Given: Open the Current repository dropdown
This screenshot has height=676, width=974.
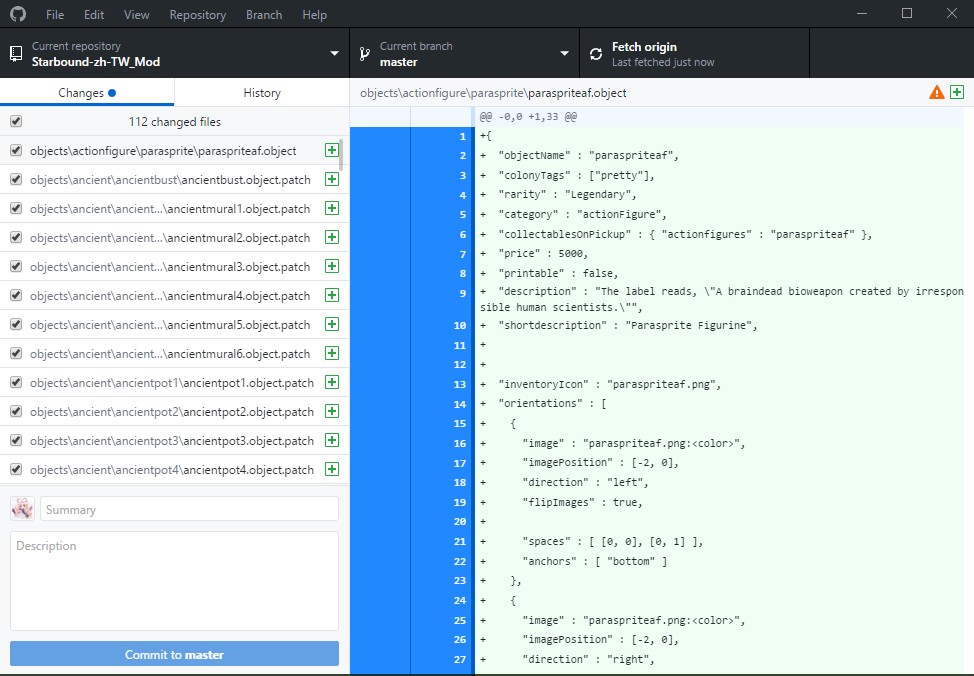Looking at the screenshot, I should (175, 53).
